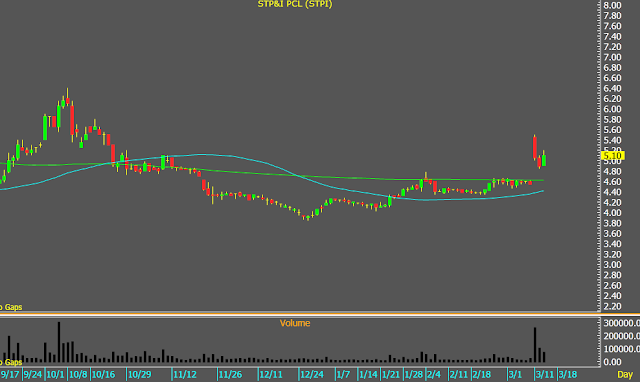Select the 100000.0 volume axis label
640x382 pixels.
[621, 349]
